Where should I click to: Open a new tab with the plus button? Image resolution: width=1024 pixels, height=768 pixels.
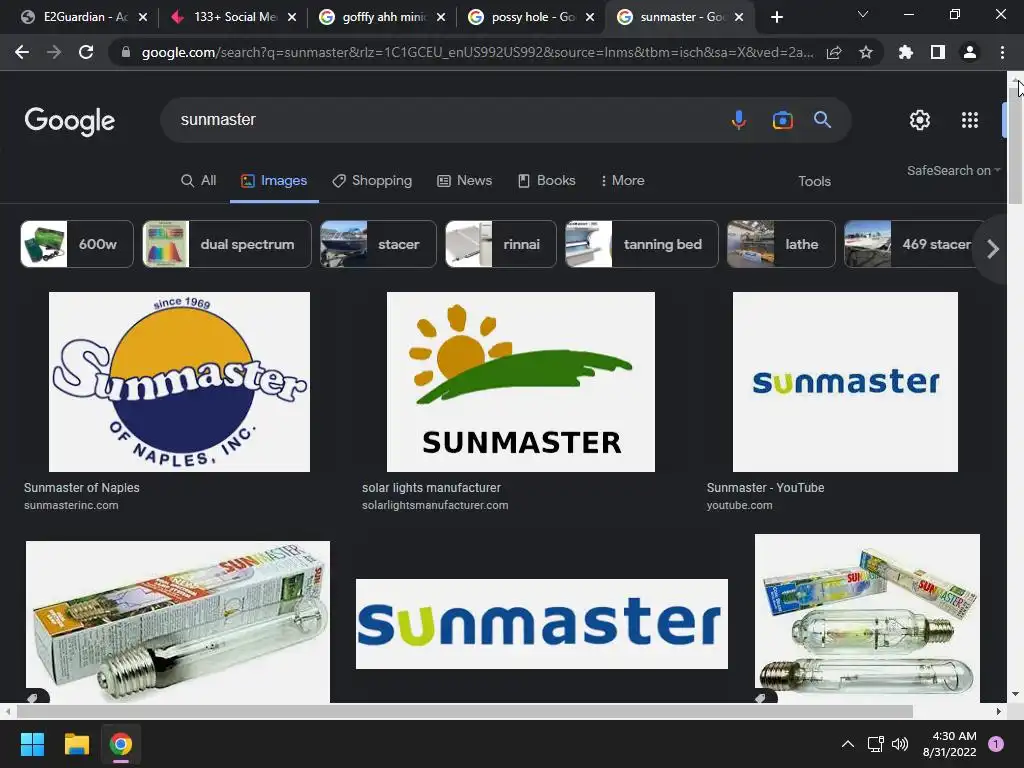[x=776, y=17]
